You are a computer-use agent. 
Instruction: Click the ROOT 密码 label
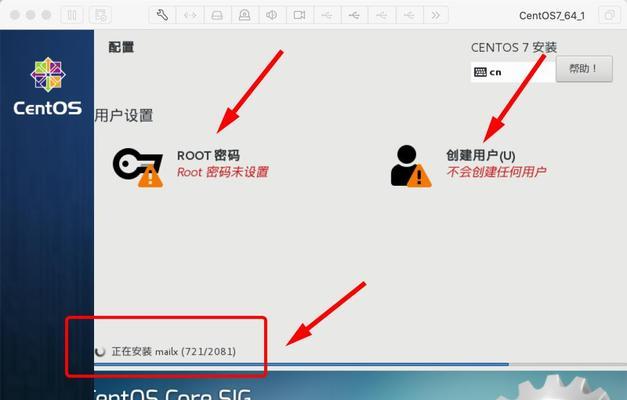click(x=208, y=155)
